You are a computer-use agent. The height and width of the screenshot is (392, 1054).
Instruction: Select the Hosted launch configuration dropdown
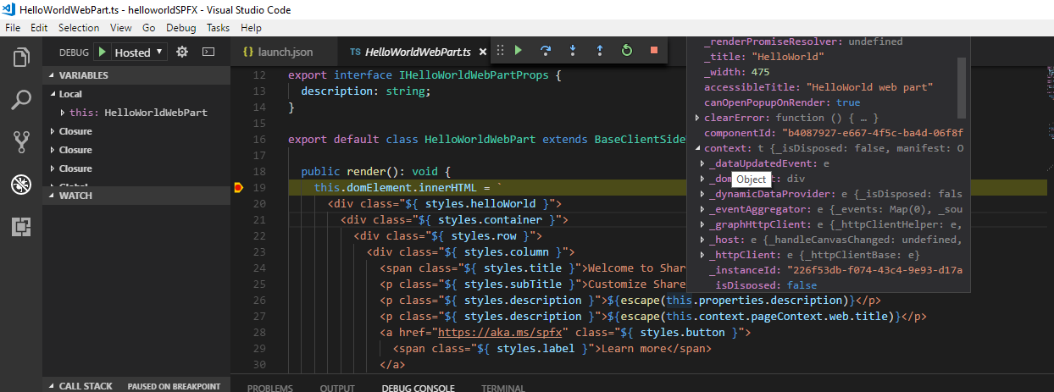tap(138, 52)
